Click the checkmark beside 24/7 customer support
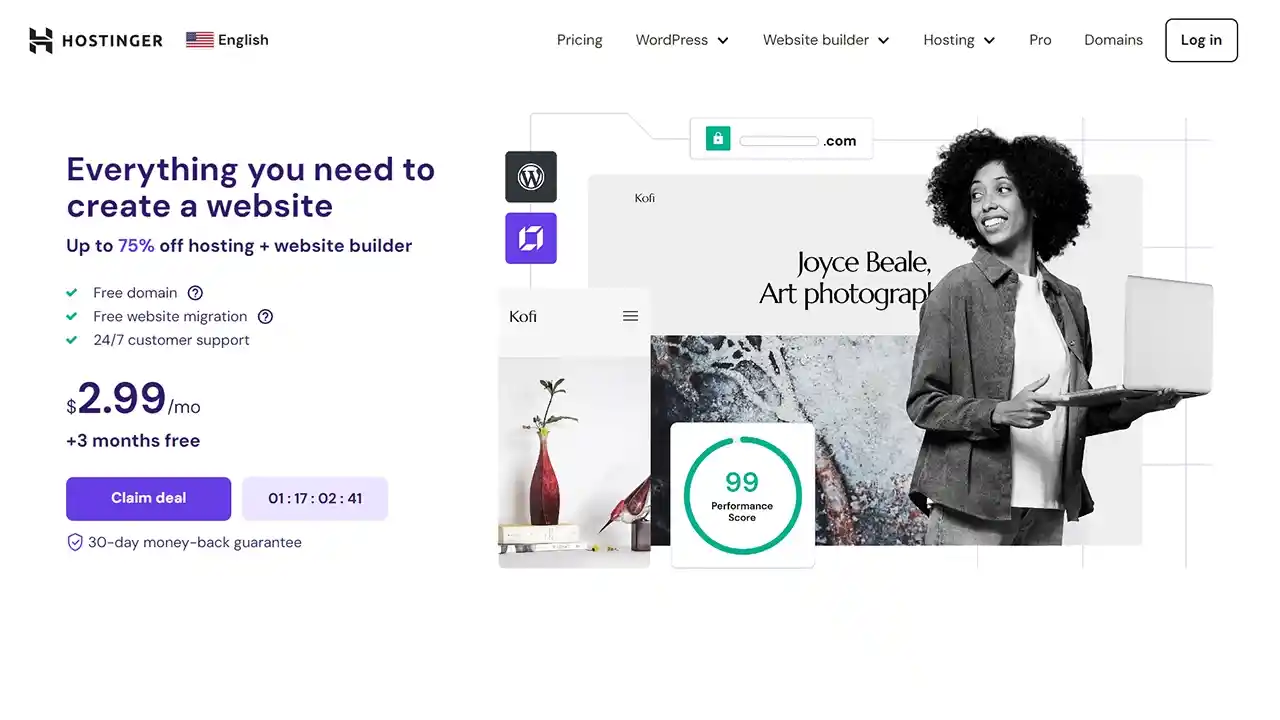 (x=71, y=340)
